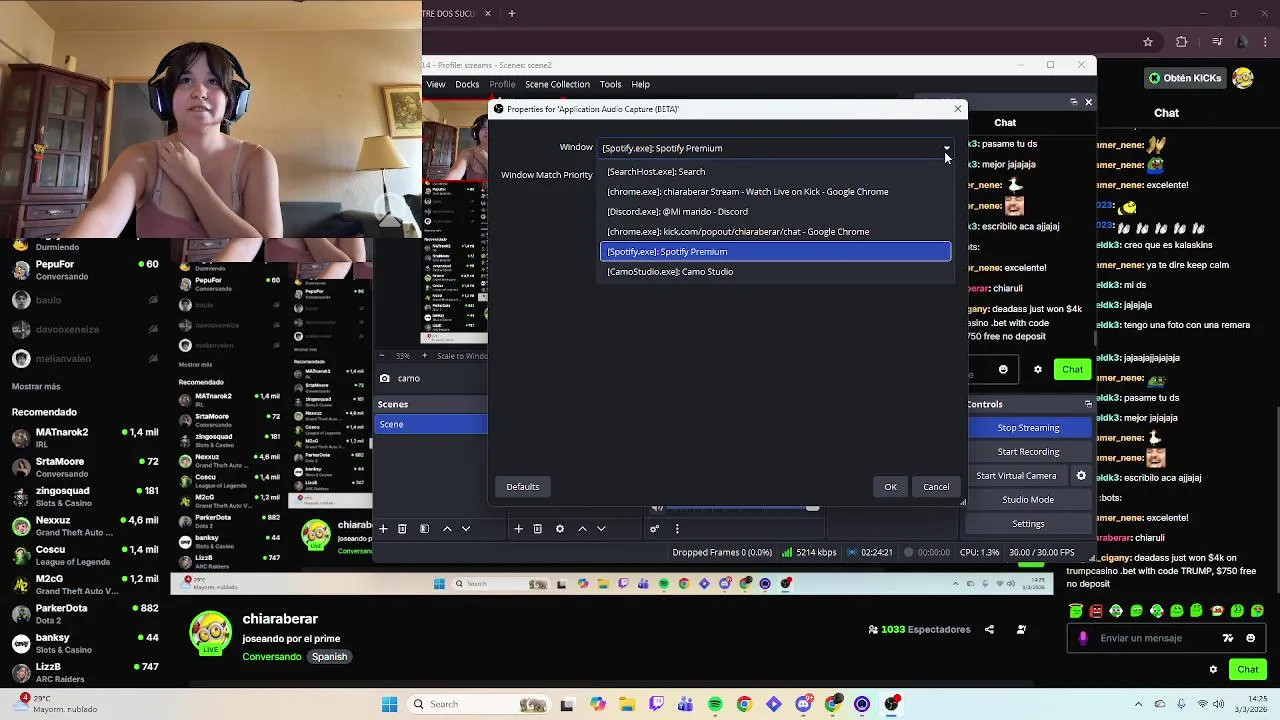
Task: Open Spotify from the Windows taskbar
Action: [x=715, y=704]
